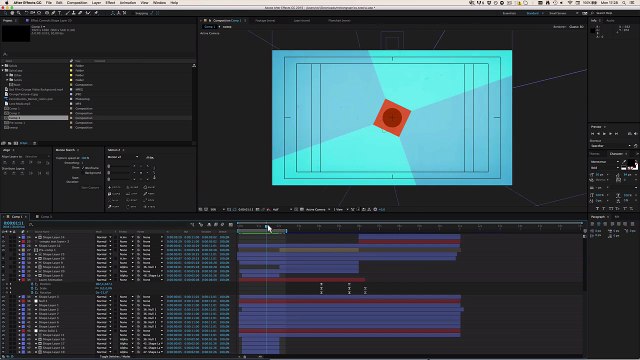Collapse the Layer Animation layer properties
Screen dimensions: 640x360
(x=19, y=280)
